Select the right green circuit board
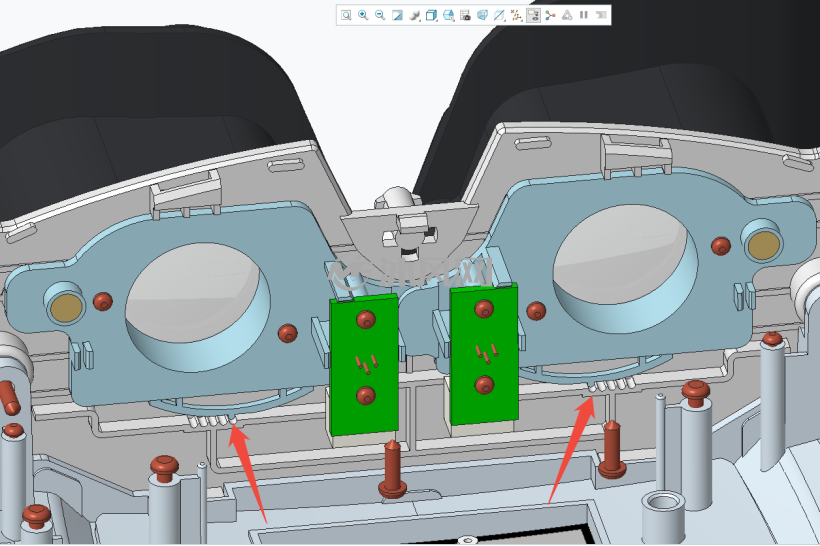 pos(484,354)
